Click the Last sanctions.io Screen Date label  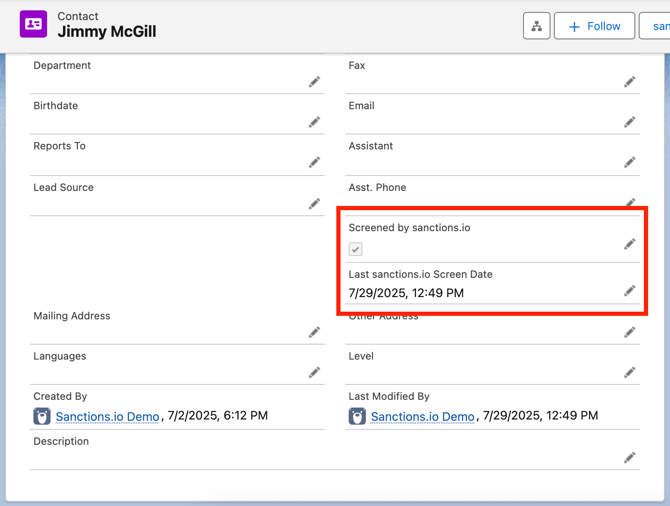[x=420, y=274]
